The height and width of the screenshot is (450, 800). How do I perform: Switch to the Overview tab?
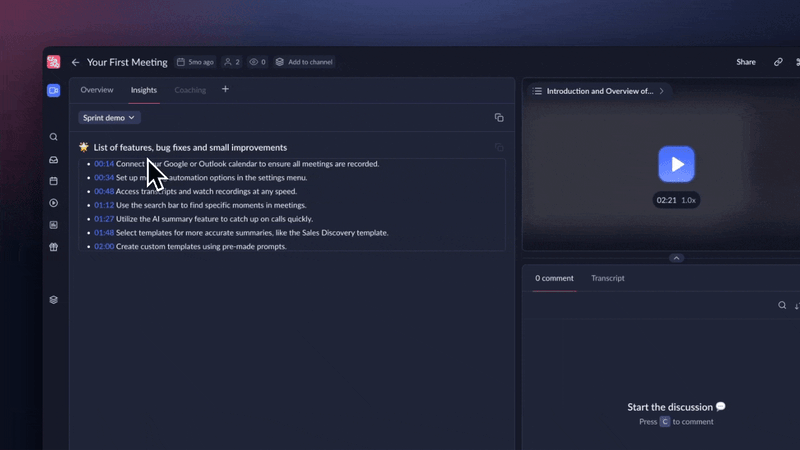pyautogui.click(x=97, y=90)
